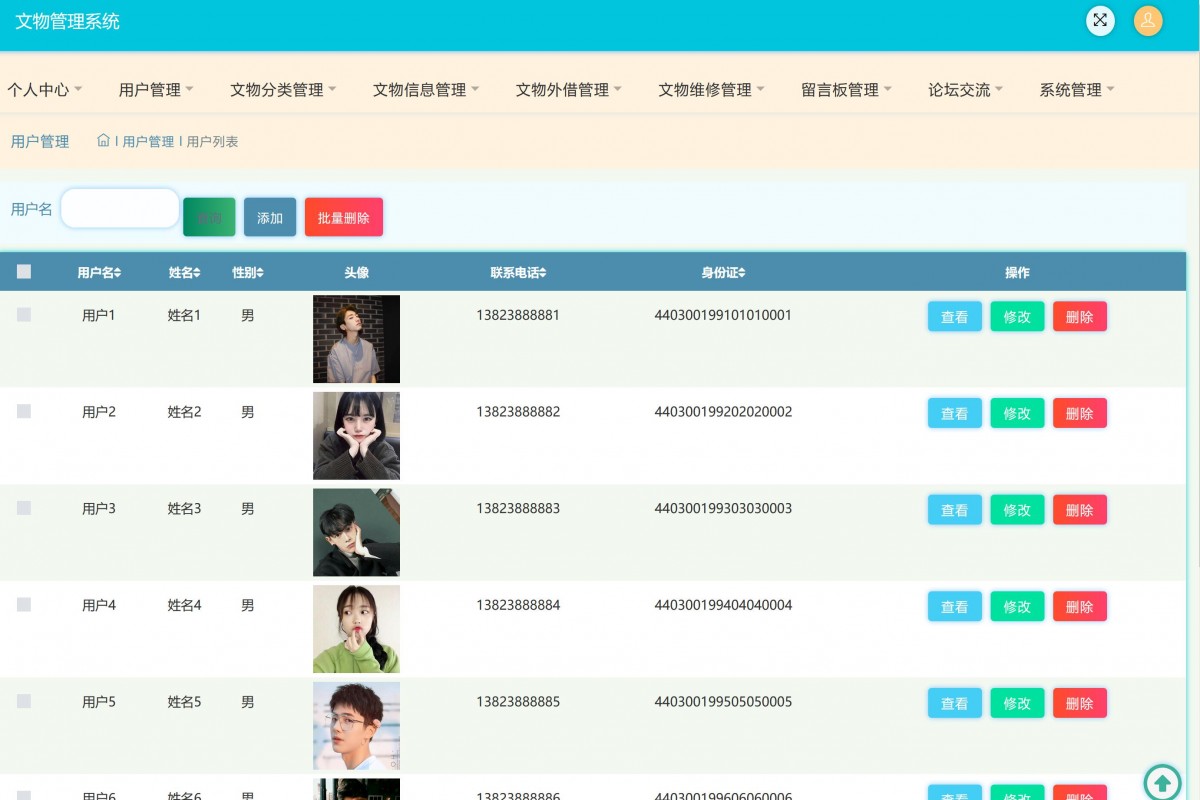Click the back-to-top arrow button

(1162, 783)
